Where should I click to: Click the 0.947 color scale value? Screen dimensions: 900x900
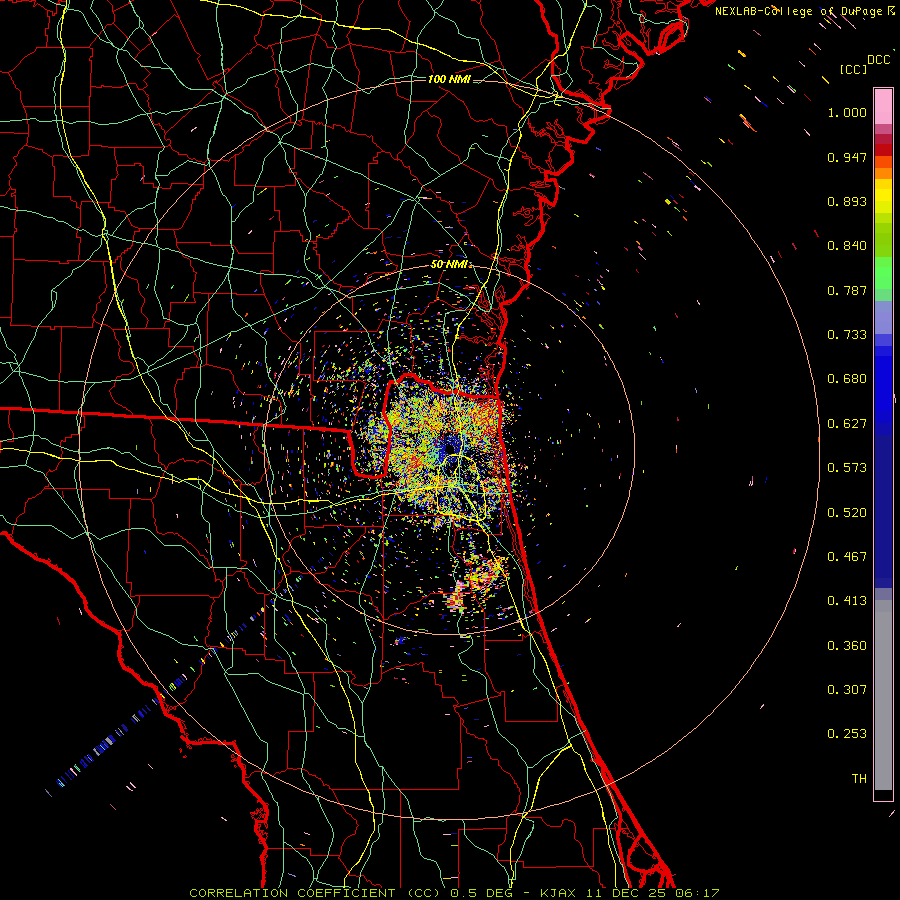coord(847,157)
